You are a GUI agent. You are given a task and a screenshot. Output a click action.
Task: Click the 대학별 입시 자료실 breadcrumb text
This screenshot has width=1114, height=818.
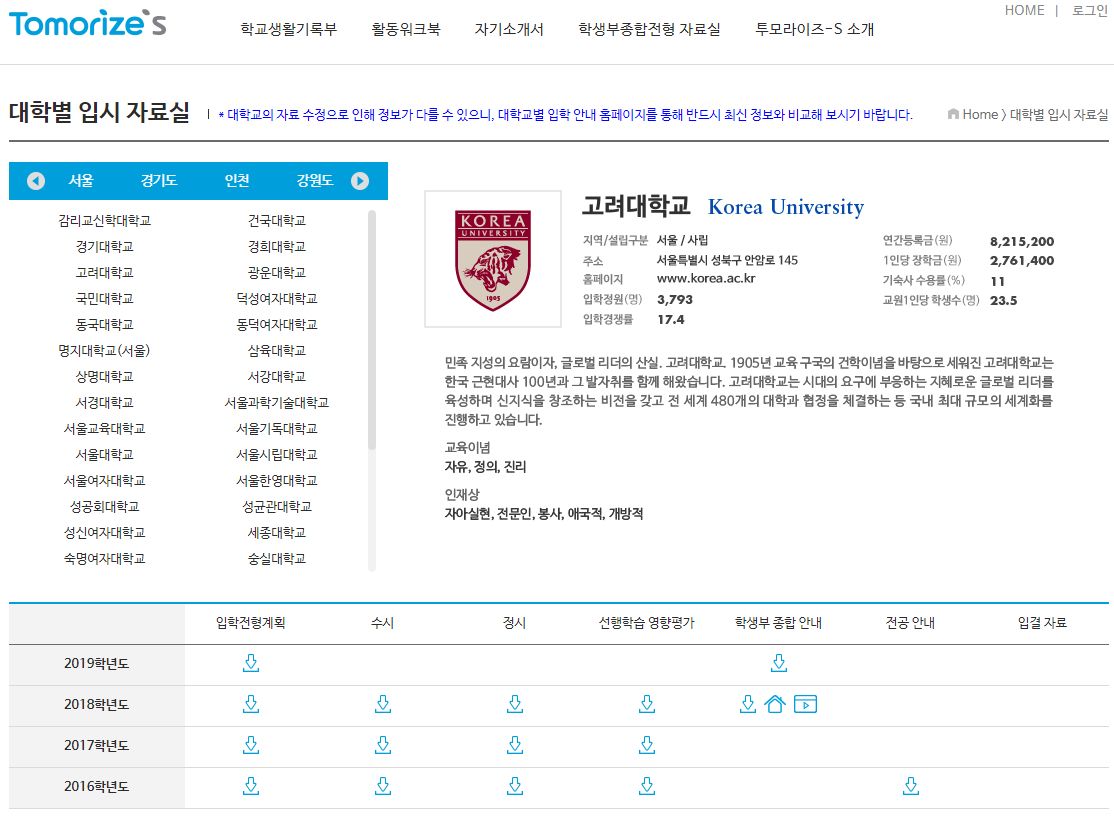click(x=1059, y=114)
